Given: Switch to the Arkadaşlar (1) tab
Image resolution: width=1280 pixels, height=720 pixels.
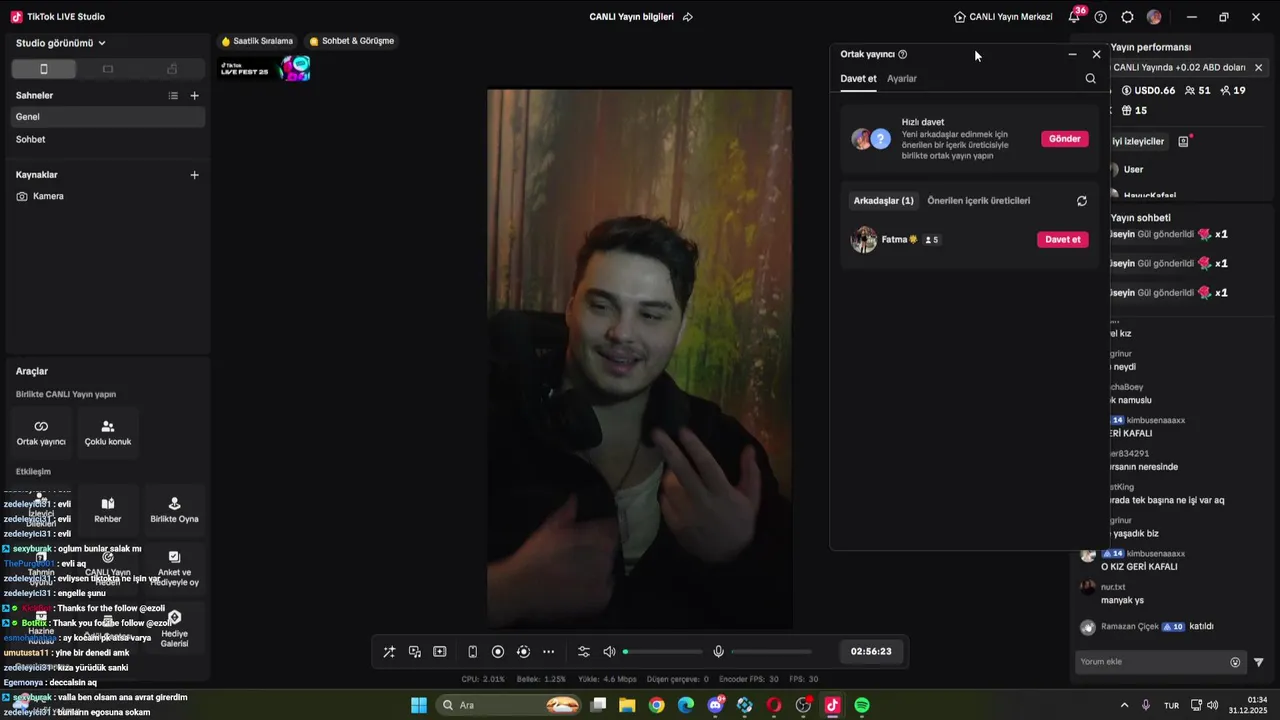Looking at the screenshot, I should pos(883,201).
